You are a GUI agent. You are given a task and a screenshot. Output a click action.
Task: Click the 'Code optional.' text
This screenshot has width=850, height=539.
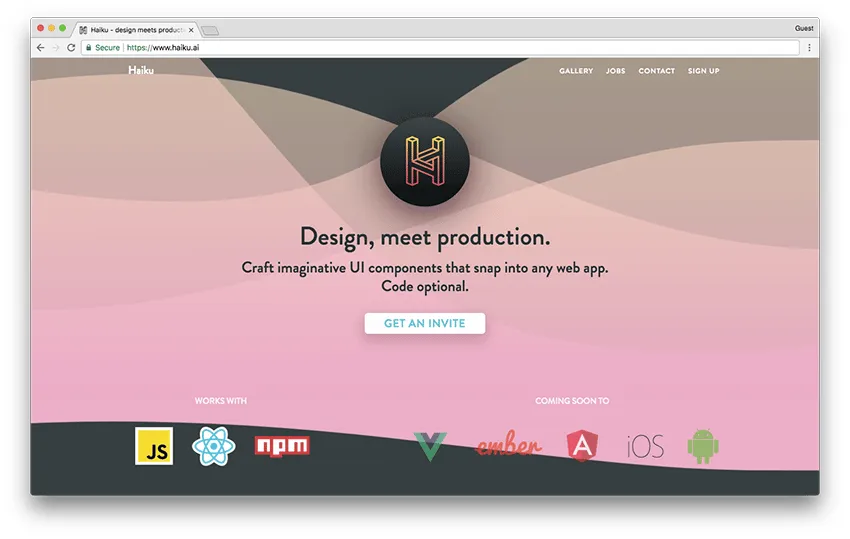424,286
